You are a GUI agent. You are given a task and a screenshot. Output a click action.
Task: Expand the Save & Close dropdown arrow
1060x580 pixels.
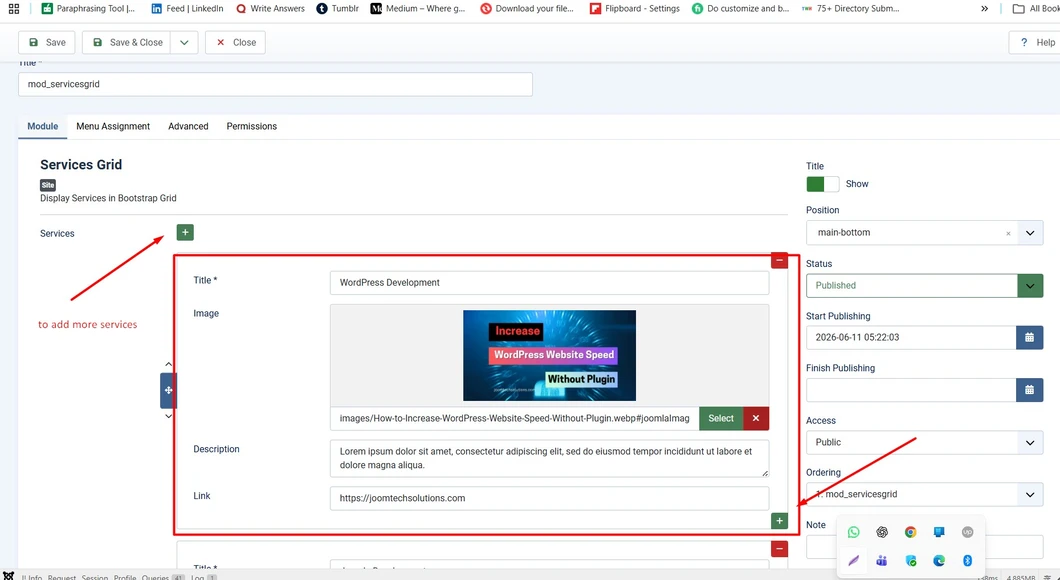click(x=184, y=43)
